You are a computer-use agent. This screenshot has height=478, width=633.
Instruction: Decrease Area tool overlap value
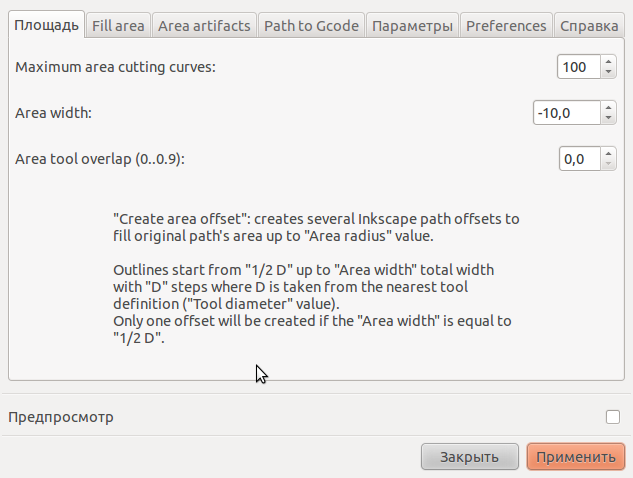point(608,164)
